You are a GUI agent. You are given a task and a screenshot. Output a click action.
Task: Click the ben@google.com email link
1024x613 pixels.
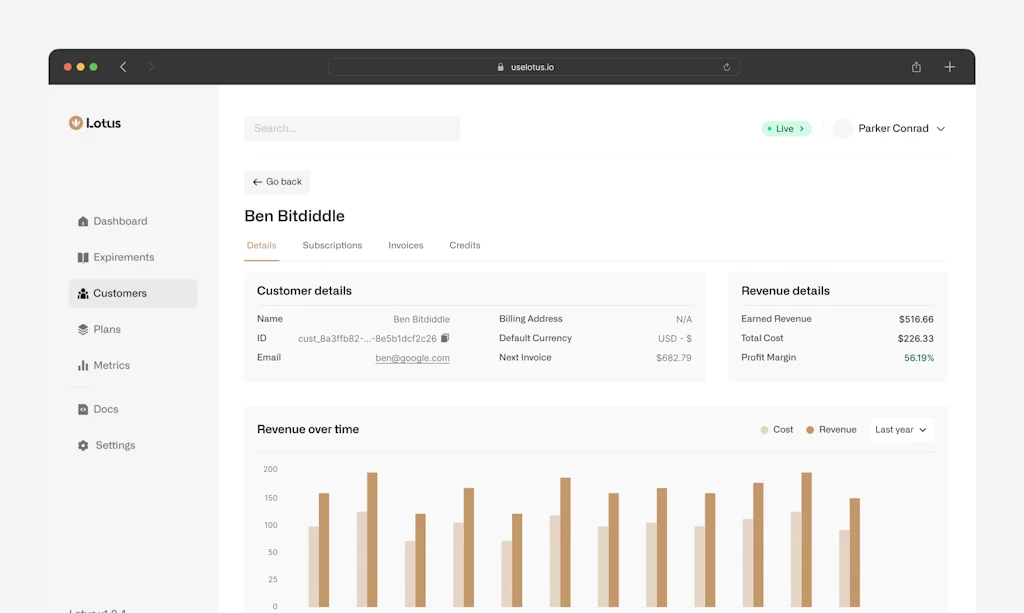click(412, 358)
